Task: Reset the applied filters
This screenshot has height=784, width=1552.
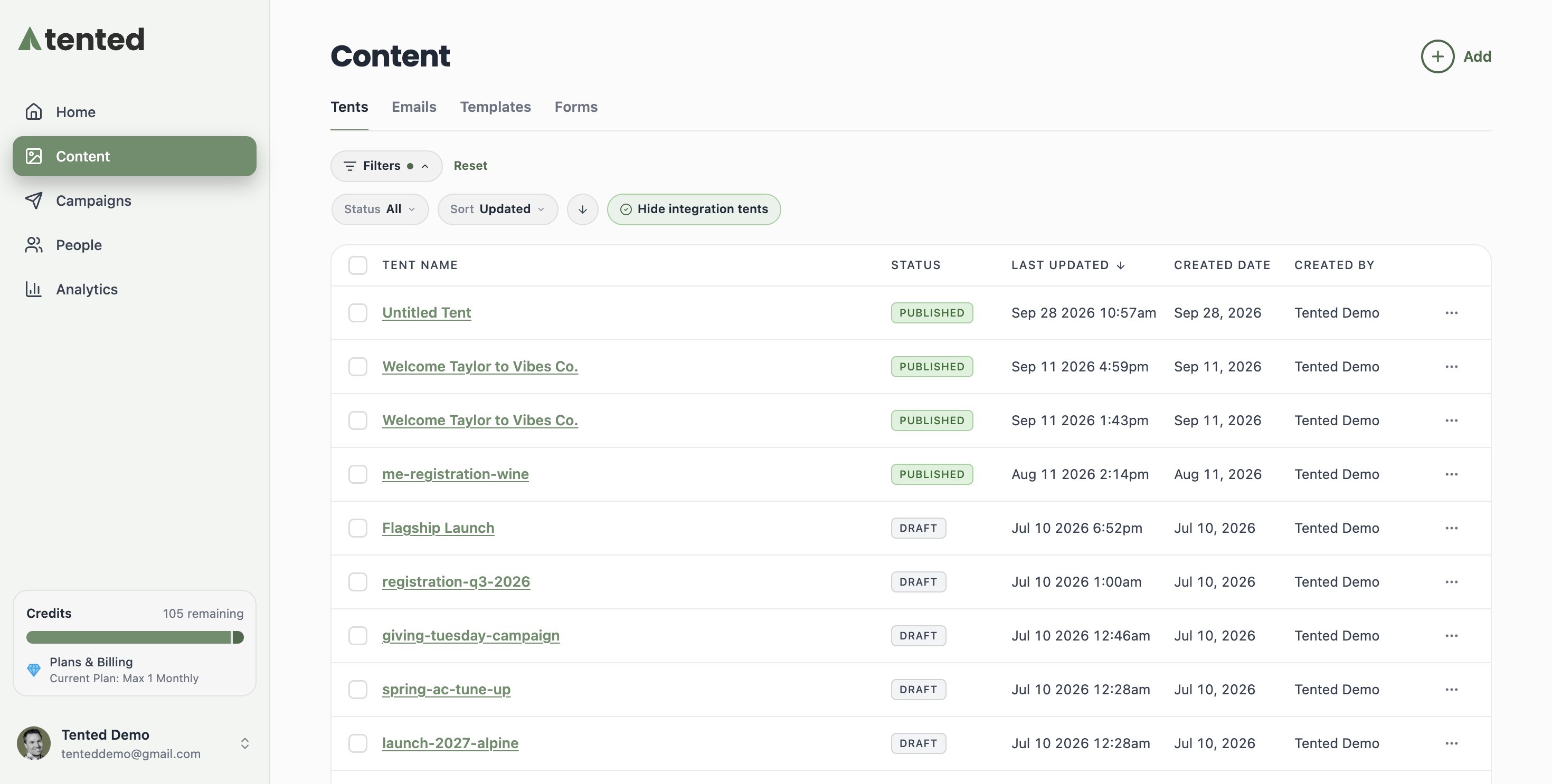Action: pos(470,166)
